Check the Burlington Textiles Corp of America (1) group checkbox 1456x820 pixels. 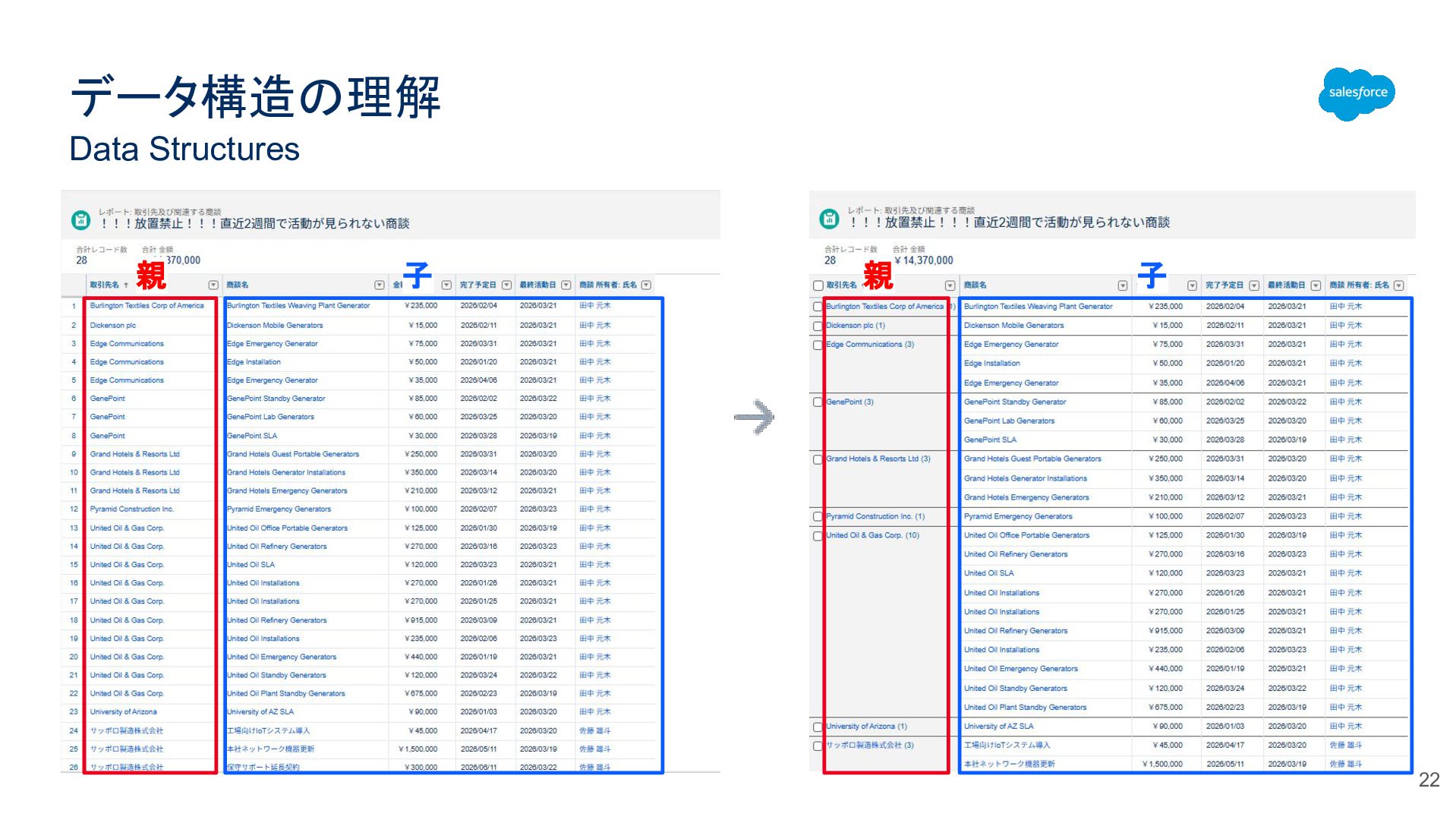click(818, 307)
